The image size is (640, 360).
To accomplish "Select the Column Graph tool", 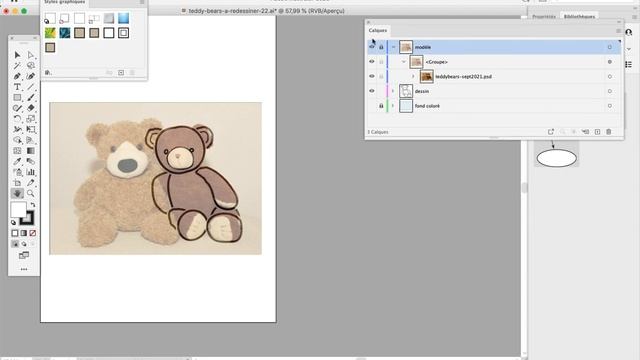I will (31, 172).
